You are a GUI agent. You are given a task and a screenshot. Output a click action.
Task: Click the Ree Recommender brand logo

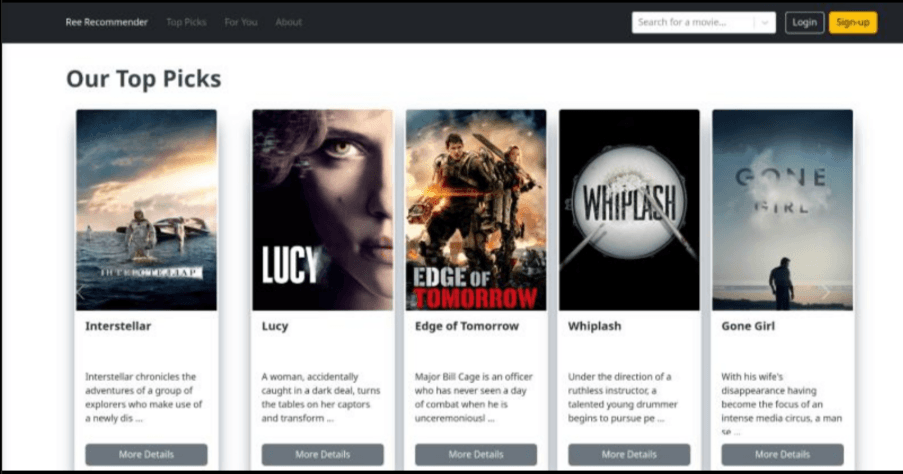pyautogui.click(x=107, y=22)
